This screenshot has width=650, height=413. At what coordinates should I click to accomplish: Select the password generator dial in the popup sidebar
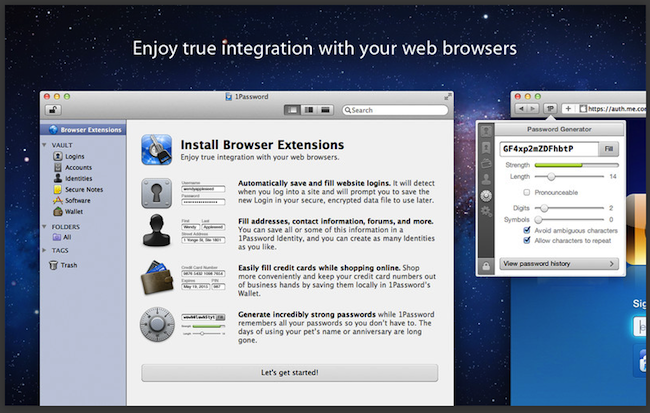486,195
